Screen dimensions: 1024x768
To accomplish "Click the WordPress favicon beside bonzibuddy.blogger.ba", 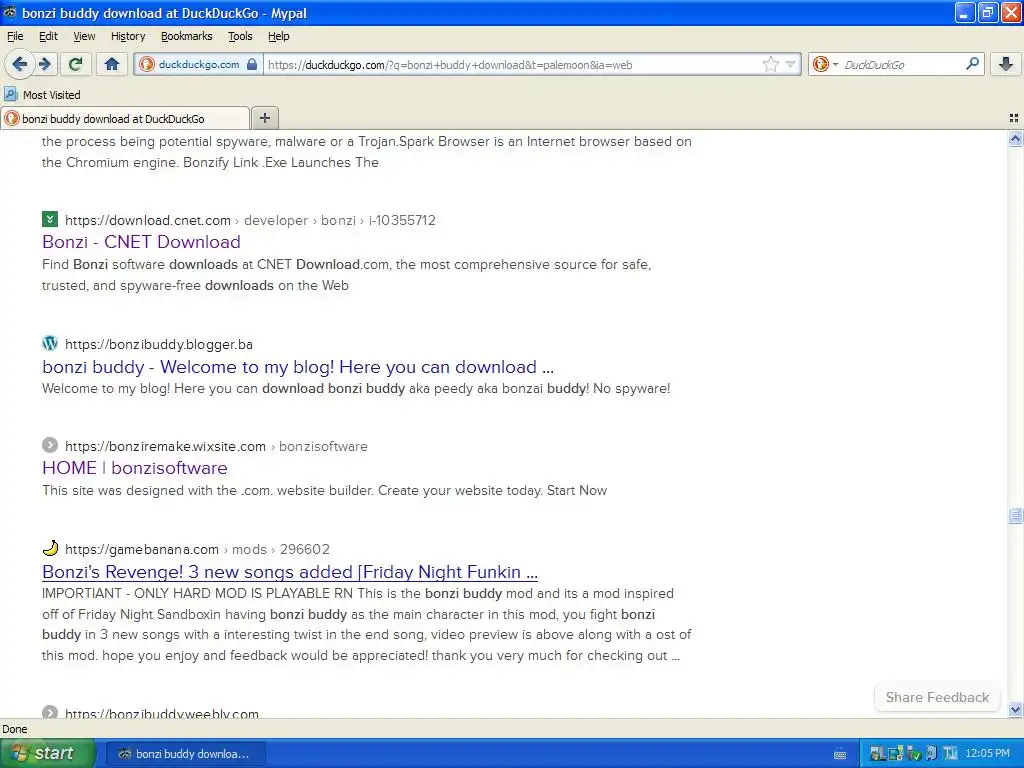I will tap(50, 343).
